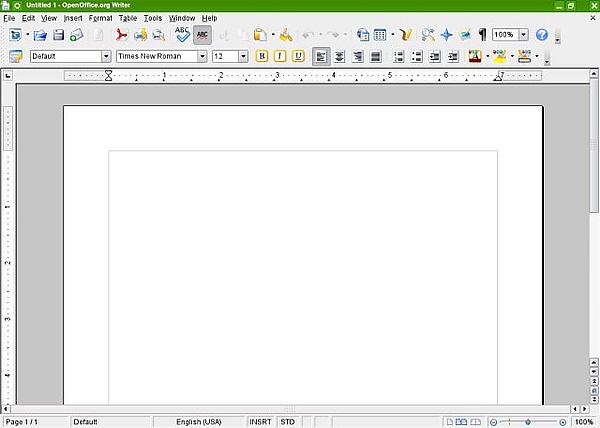Open the Styles and Formatting window icon
The height and width of the screenshot is (428, 600).
[15, 56]
